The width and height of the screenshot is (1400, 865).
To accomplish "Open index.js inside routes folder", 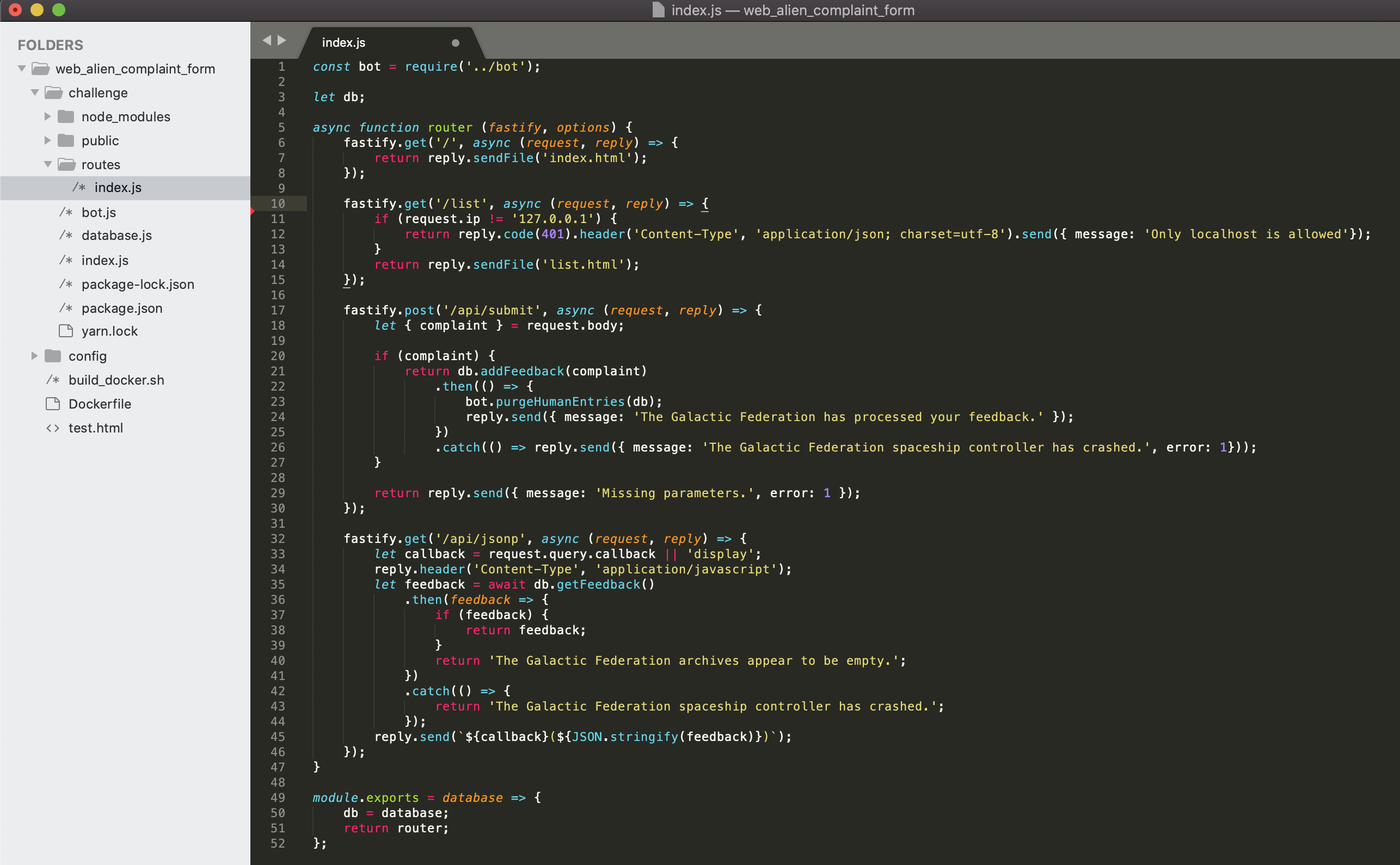I will (118, 188).
